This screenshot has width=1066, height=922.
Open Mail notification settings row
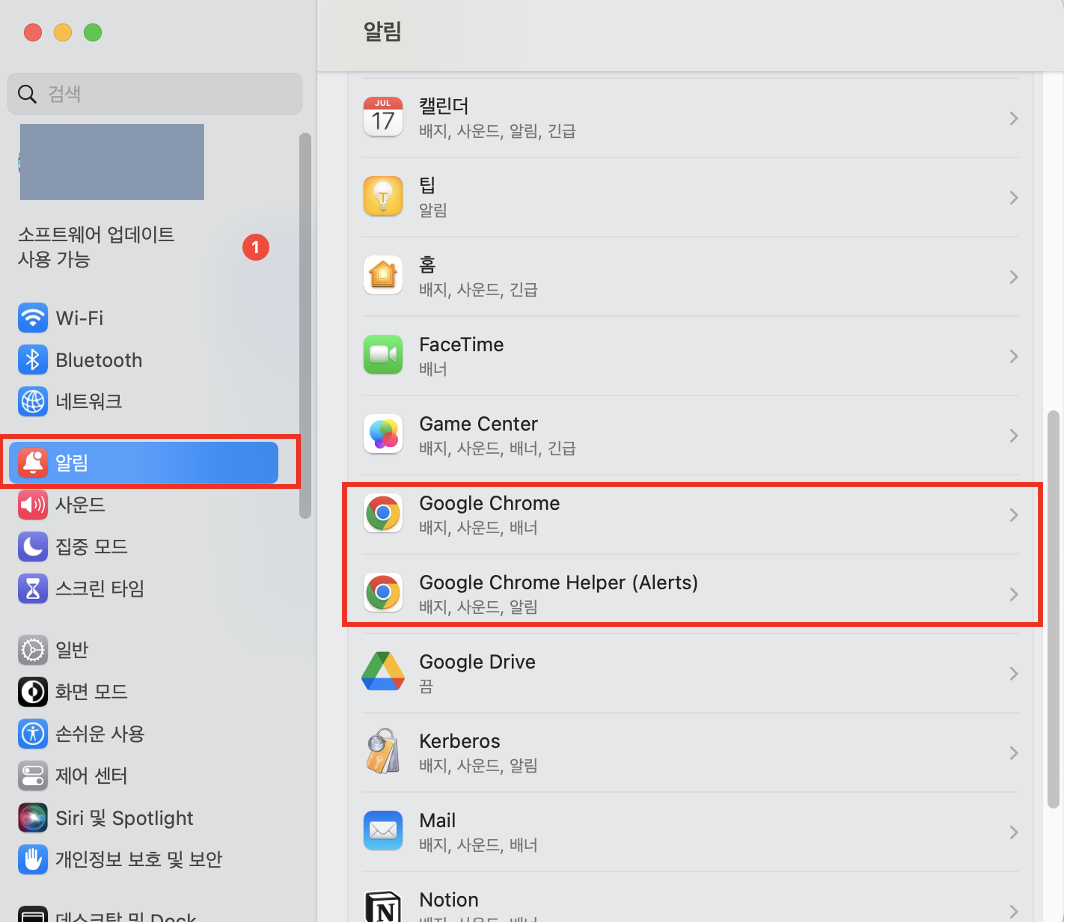click(690, 832)
